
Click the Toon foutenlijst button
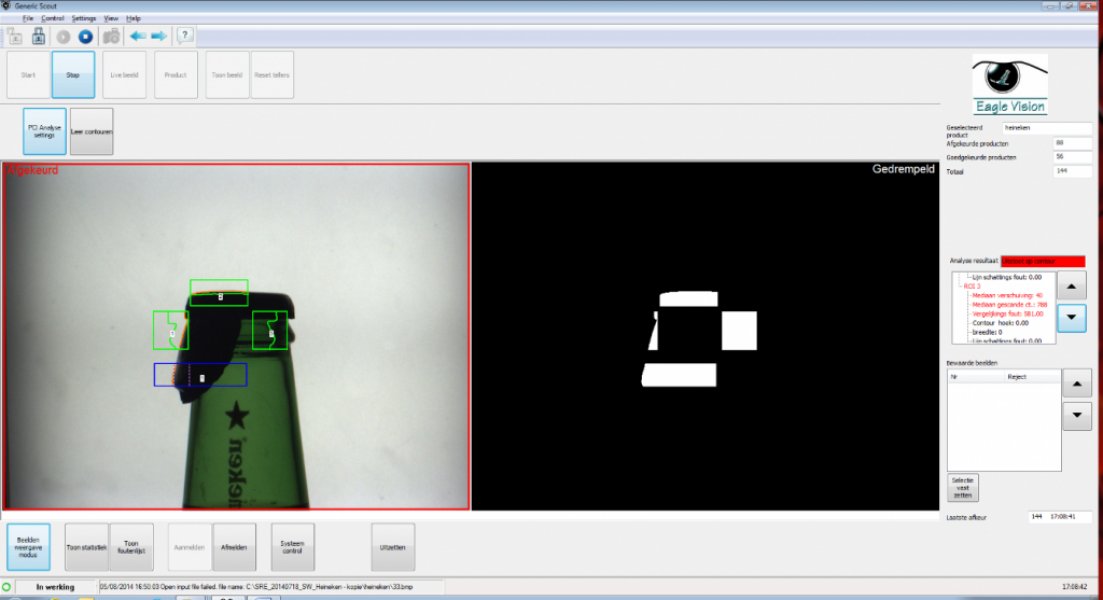pyautogui.click(x=131, y=547)
